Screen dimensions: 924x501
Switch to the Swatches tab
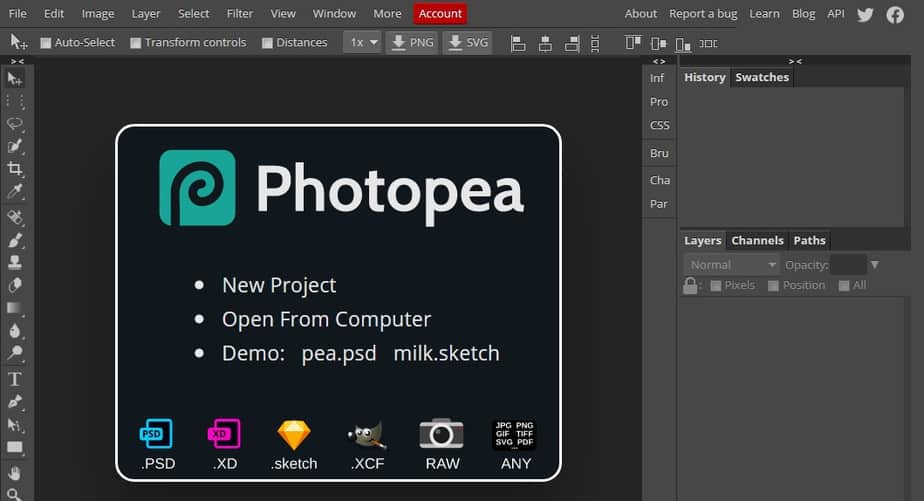762,77
